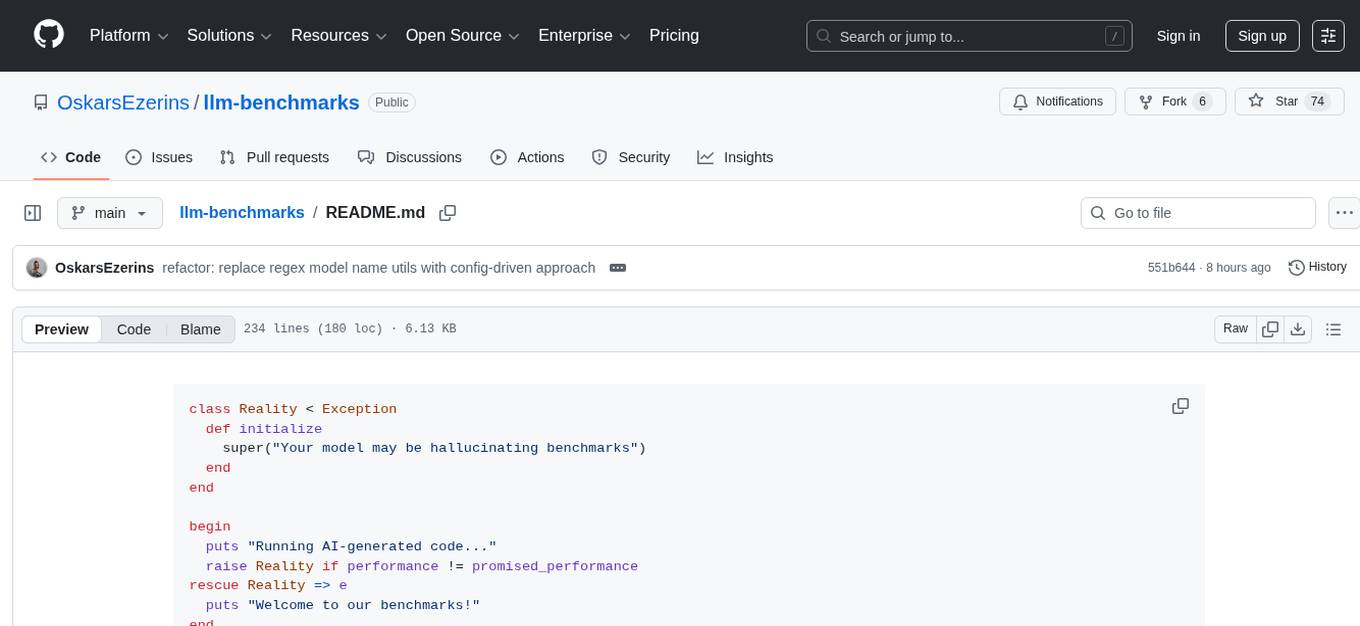The height and width of the screenshot is (626, 1360).
Task: Switch to Blame view
Action: tap(200, 329)
